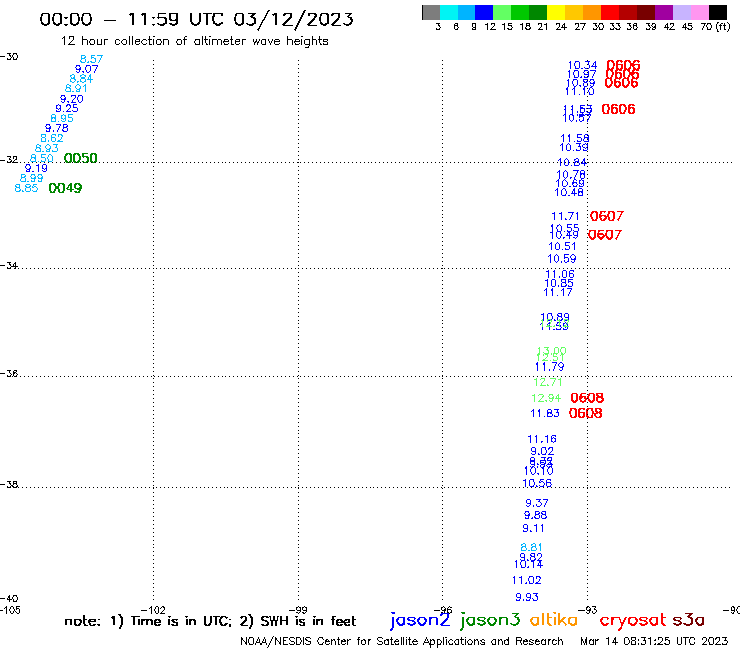Click the wave height value 10.51
The height and width of the screenshot is (650, 740).
[562, 246]
